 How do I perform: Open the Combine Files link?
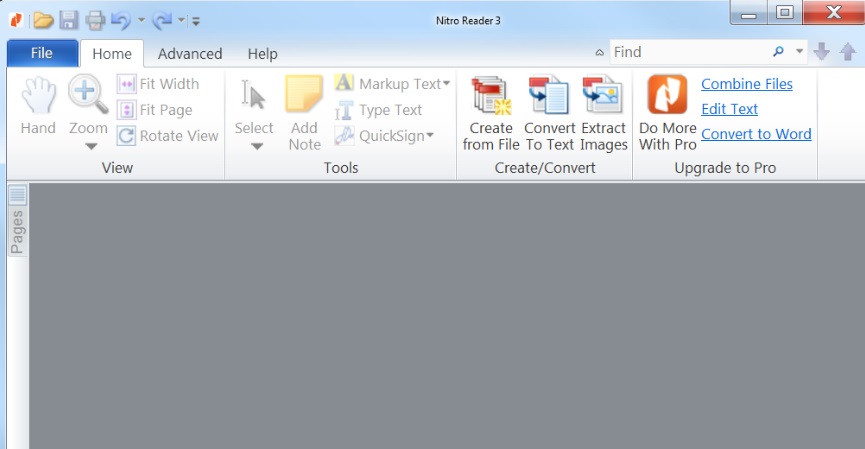747,84
